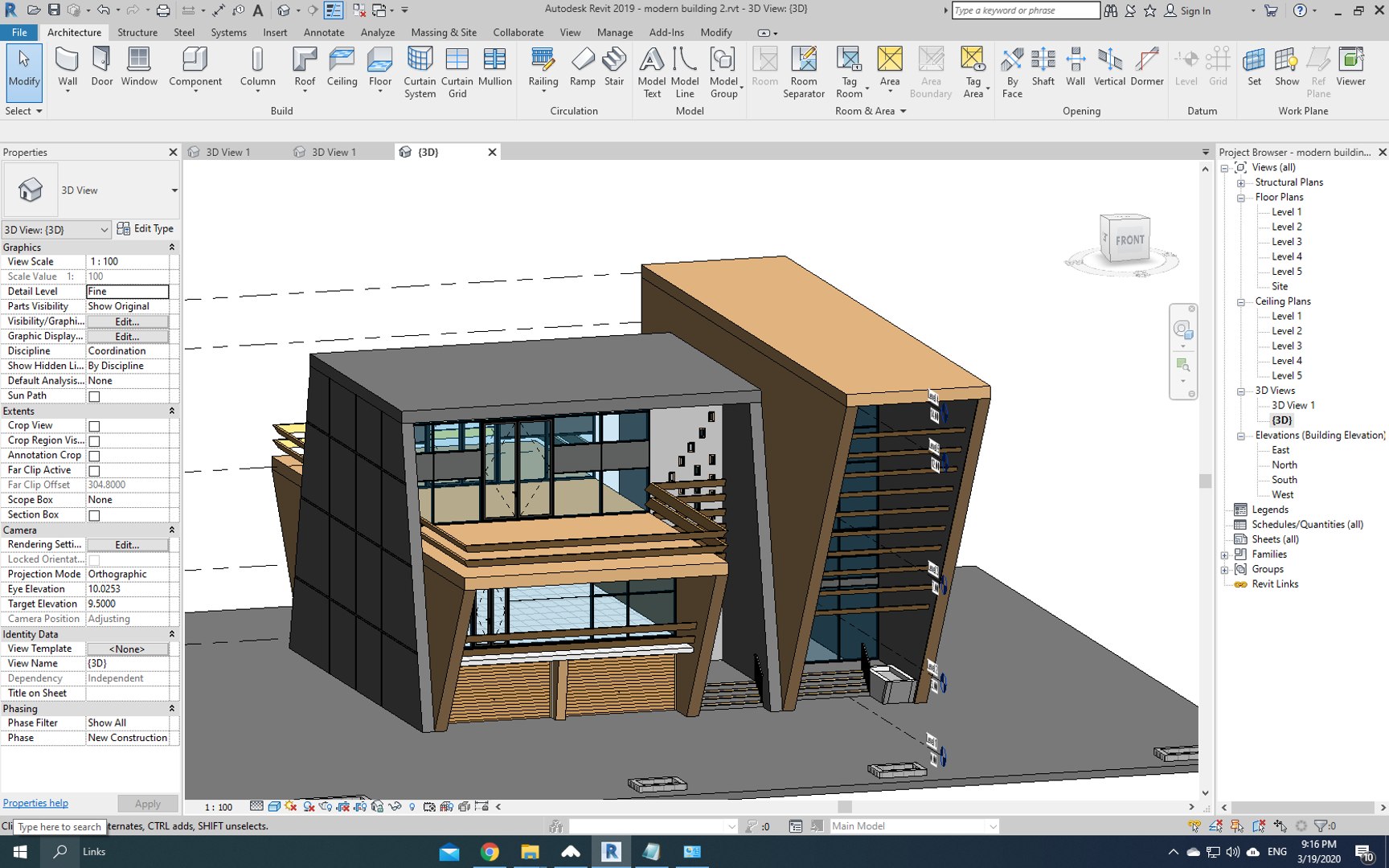The height and width of the screenshot is (868, 1389).
Task: Select the Ceiling tool
Action: [342, 68]
